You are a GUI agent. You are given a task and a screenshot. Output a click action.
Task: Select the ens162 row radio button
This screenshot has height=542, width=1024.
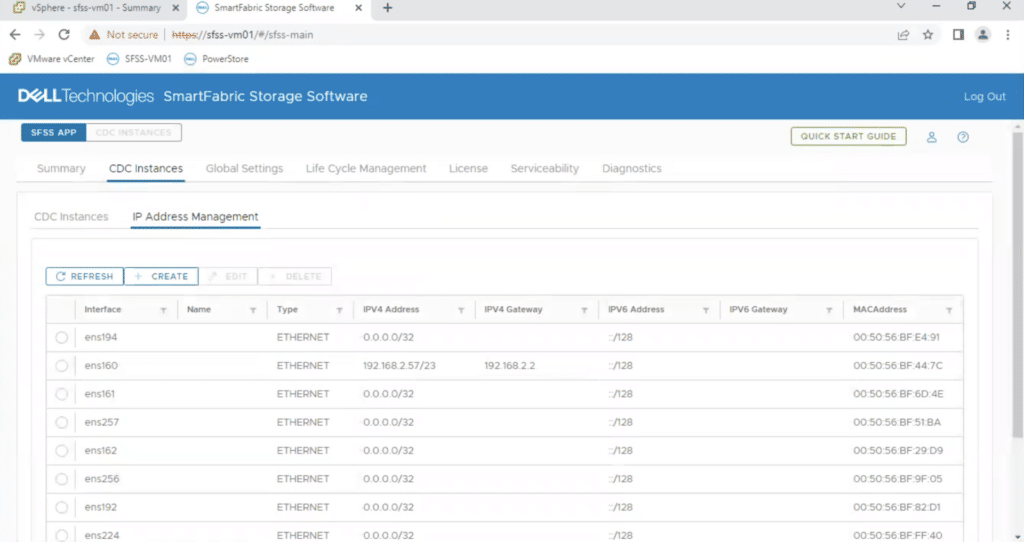coord(61,451)
